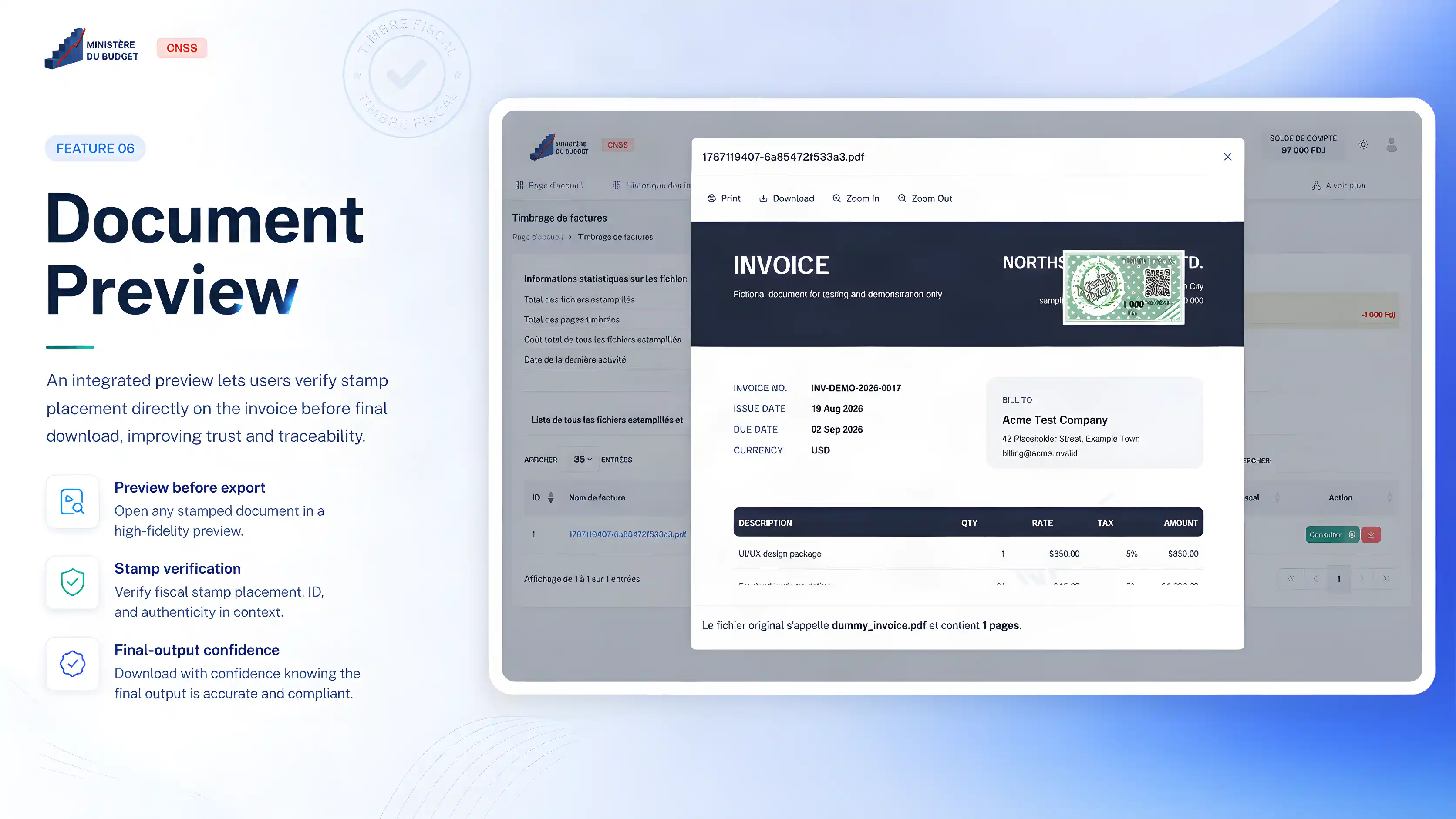Screen dimensions: 1456x819
Task: Open the 1787119407-6a85472f533a3.pdf file link
Action: 627,534
